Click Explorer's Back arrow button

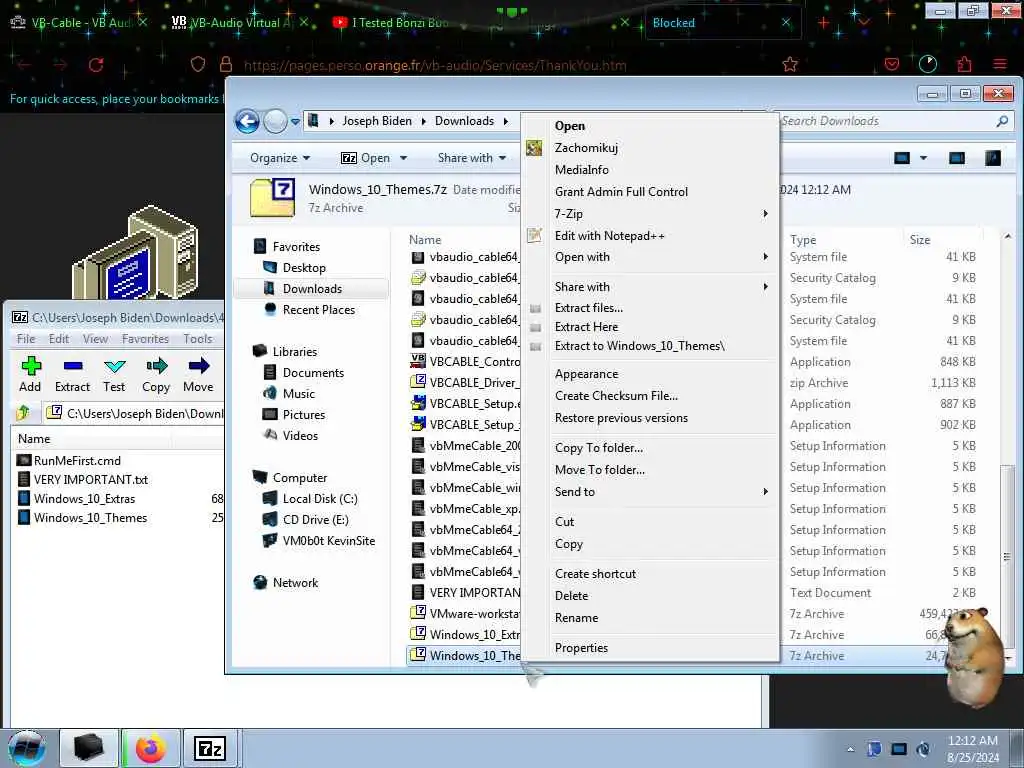click(248, 121)
